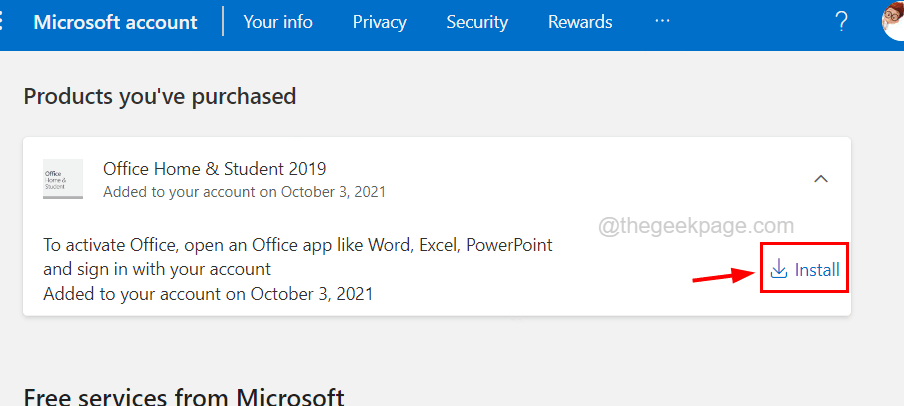Collapse the Office Home & Student 2019 card

point(821,179)
